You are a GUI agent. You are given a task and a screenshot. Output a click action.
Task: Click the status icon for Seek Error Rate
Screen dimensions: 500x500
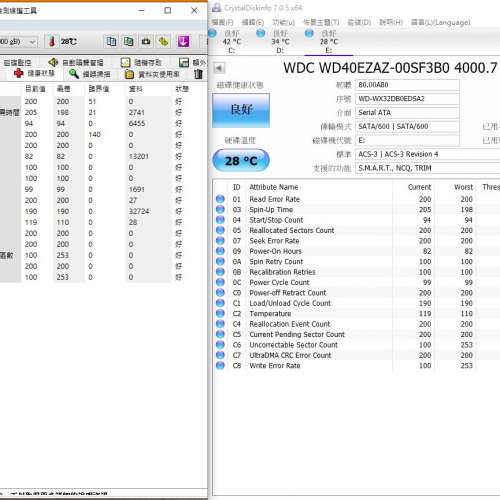click(220, 240)
